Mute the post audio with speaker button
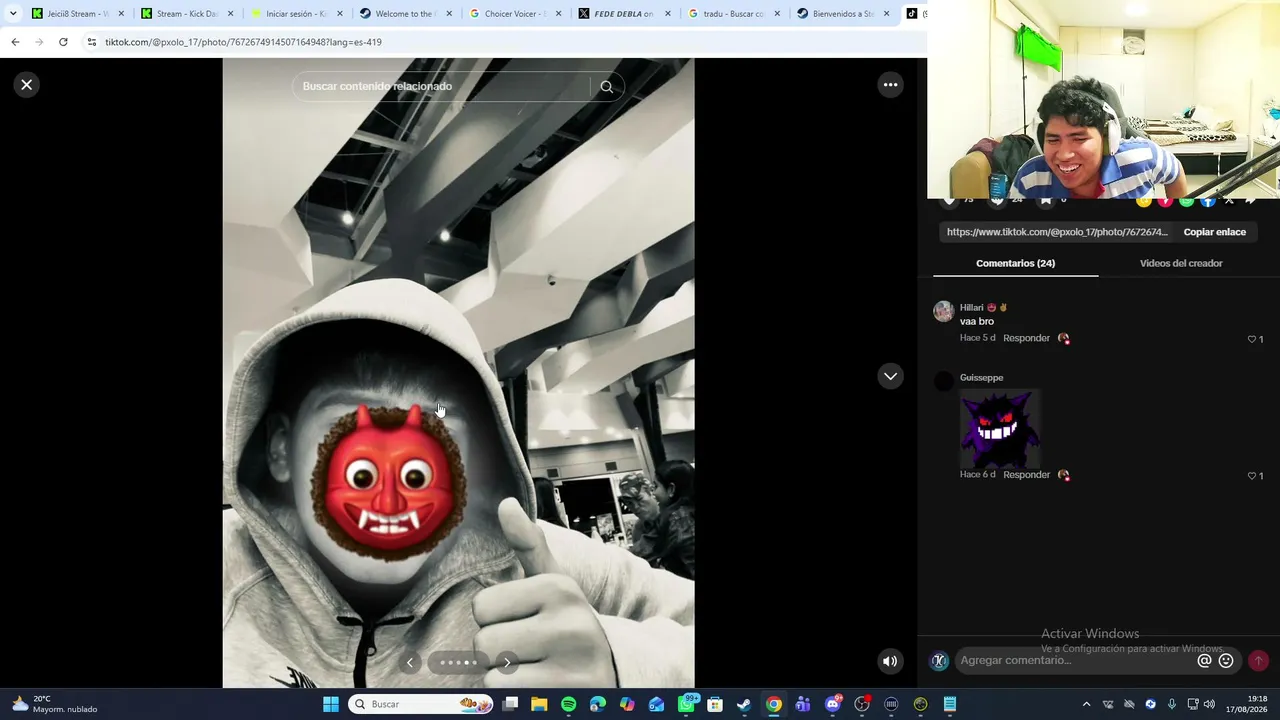This screenshot has height=720, width=1280. tap(890, 661)
